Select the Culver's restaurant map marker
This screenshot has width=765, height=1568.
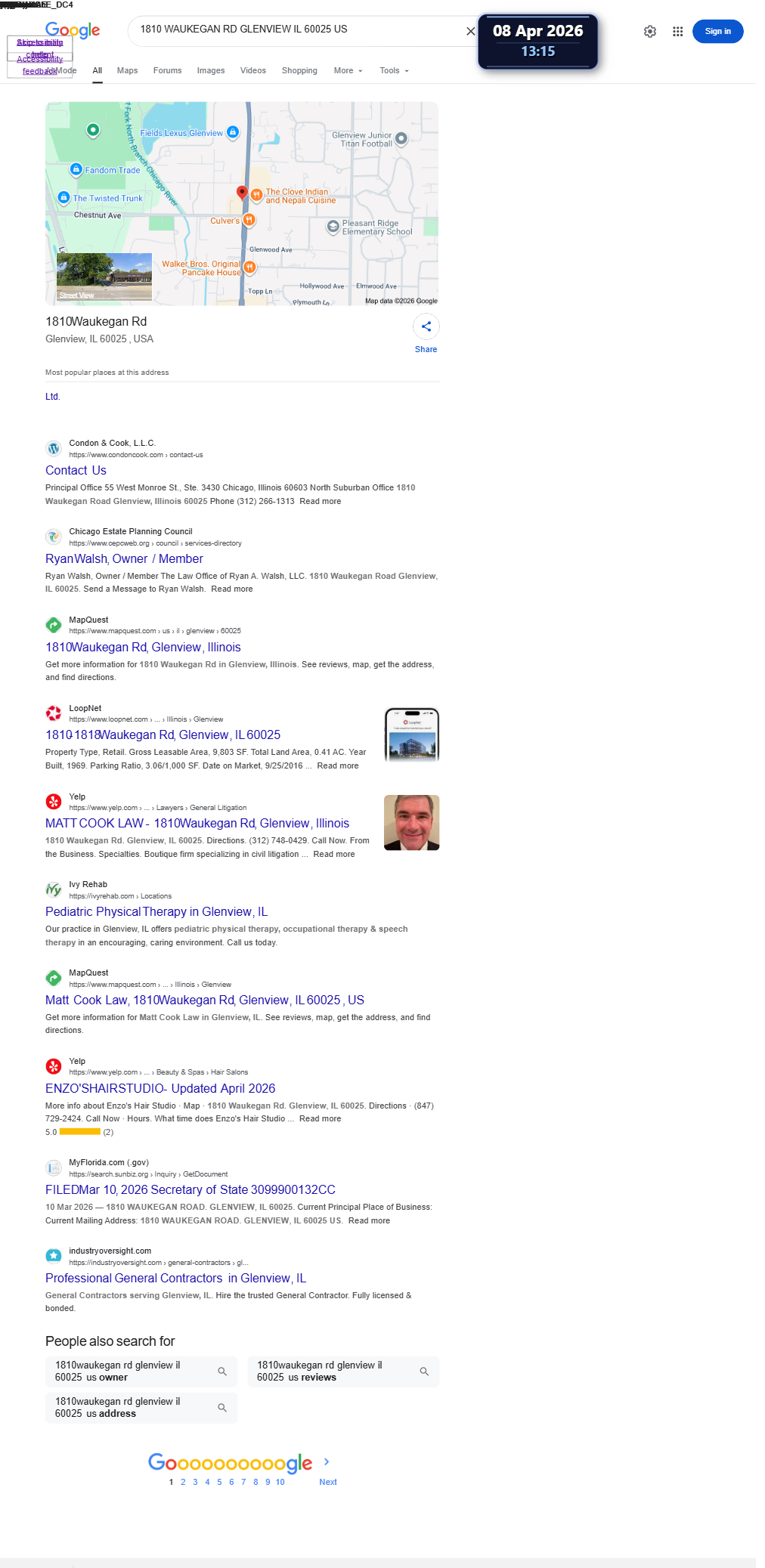(249, 220)
